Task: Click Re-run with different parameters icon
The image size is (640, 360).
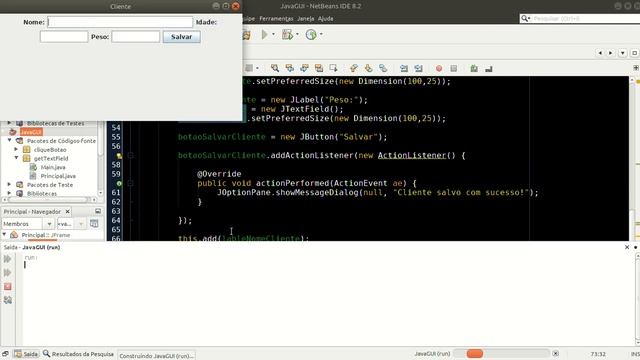Action: point(7,273)
